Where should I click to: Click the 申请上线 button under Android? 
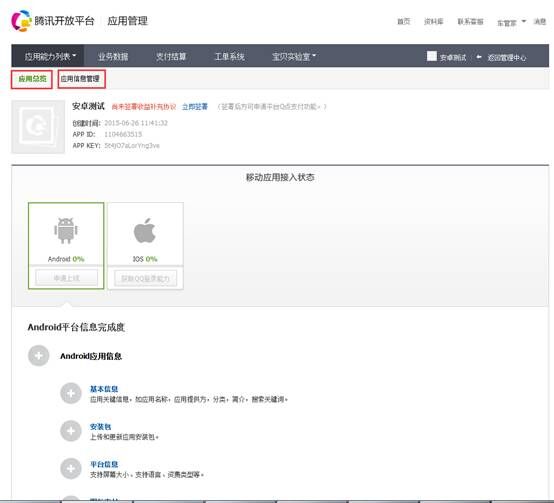[x=66, y=278]
